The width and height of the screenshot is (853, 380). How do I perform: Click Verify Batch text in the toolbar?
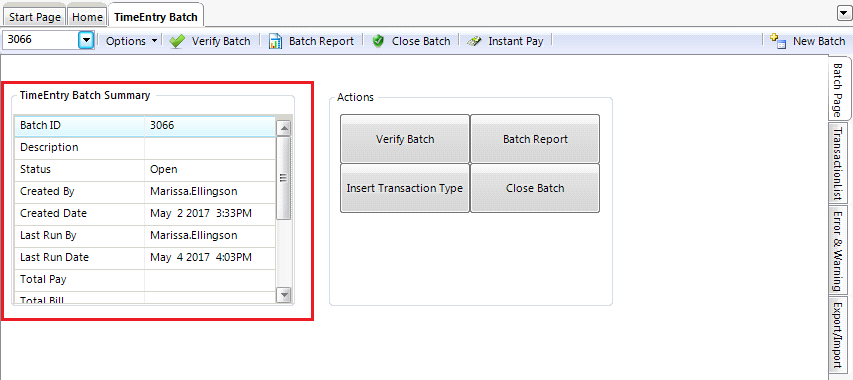(x=221, y=41)
